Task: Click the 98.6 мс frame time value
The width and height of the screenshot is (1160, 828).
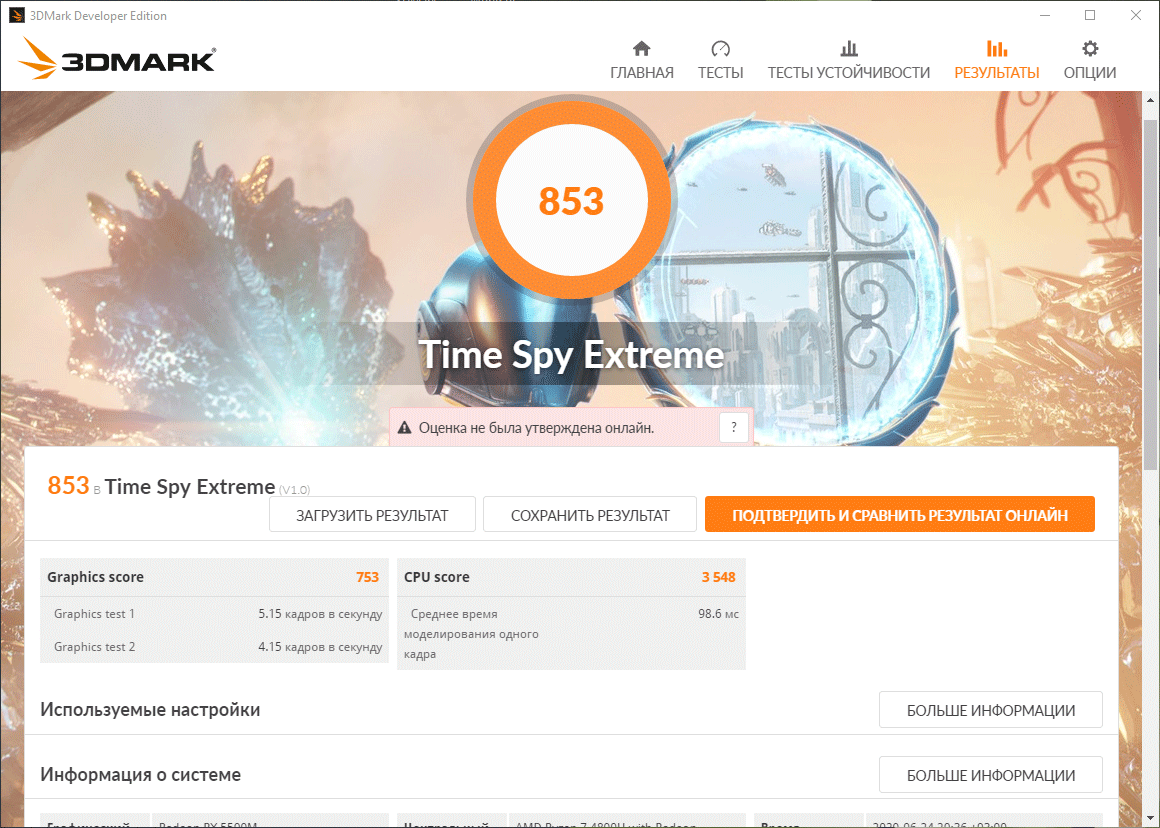Action: (x=718, y=613)
